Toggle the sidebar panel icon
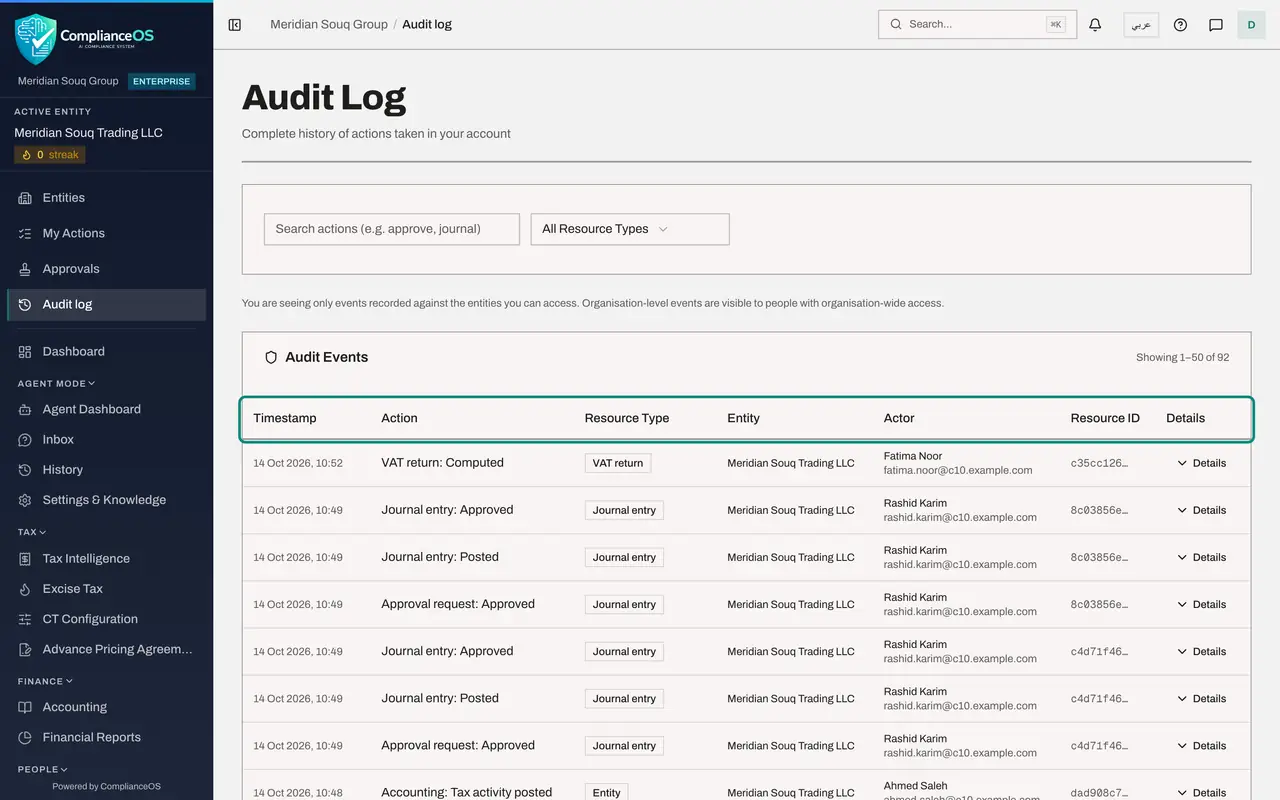Screen dimensions: 1280x800 pyautogui.click(x=235, y=25)
